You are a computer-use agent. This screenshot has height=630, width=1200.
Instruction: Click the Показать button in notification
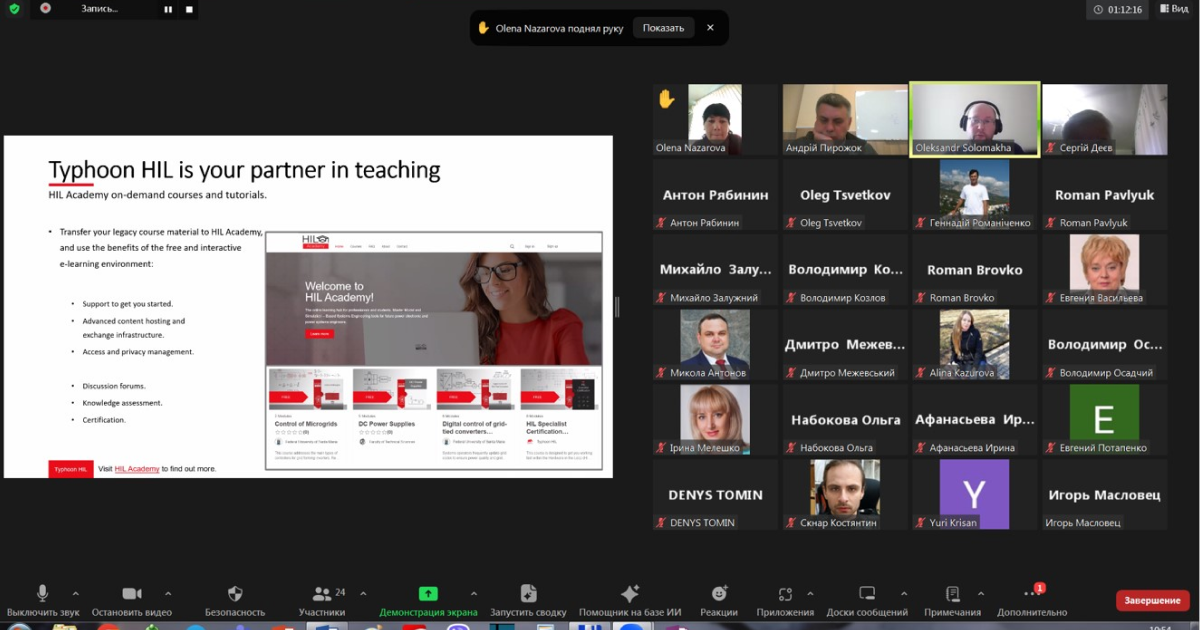coord(663,28)
